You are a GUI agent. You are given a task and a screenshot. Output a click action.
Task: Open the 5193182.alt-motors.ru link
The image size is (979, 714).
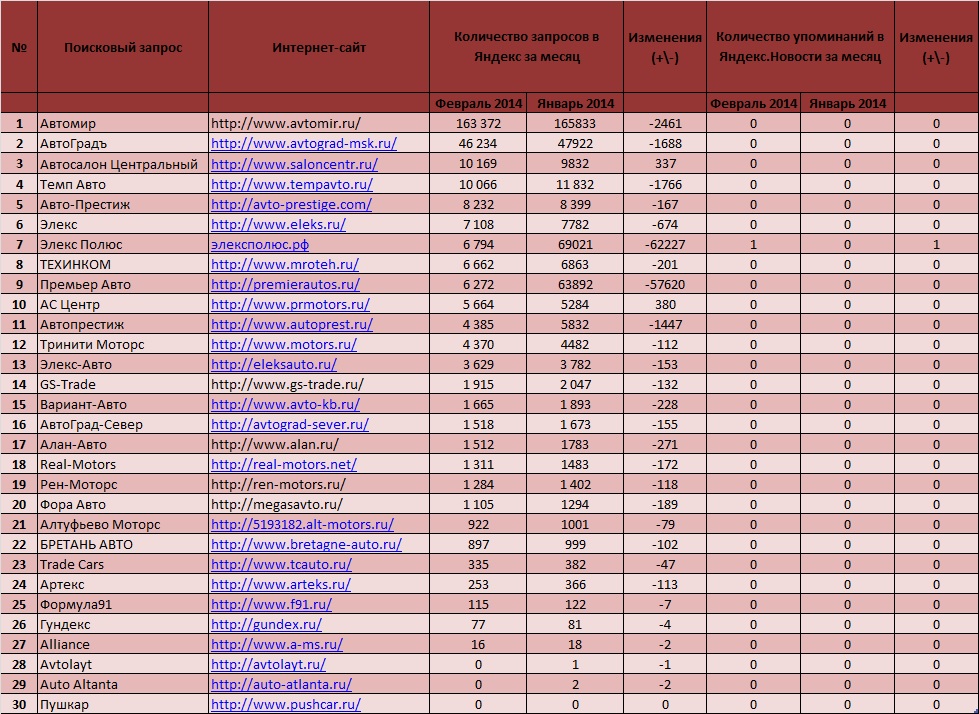(302, 524)
